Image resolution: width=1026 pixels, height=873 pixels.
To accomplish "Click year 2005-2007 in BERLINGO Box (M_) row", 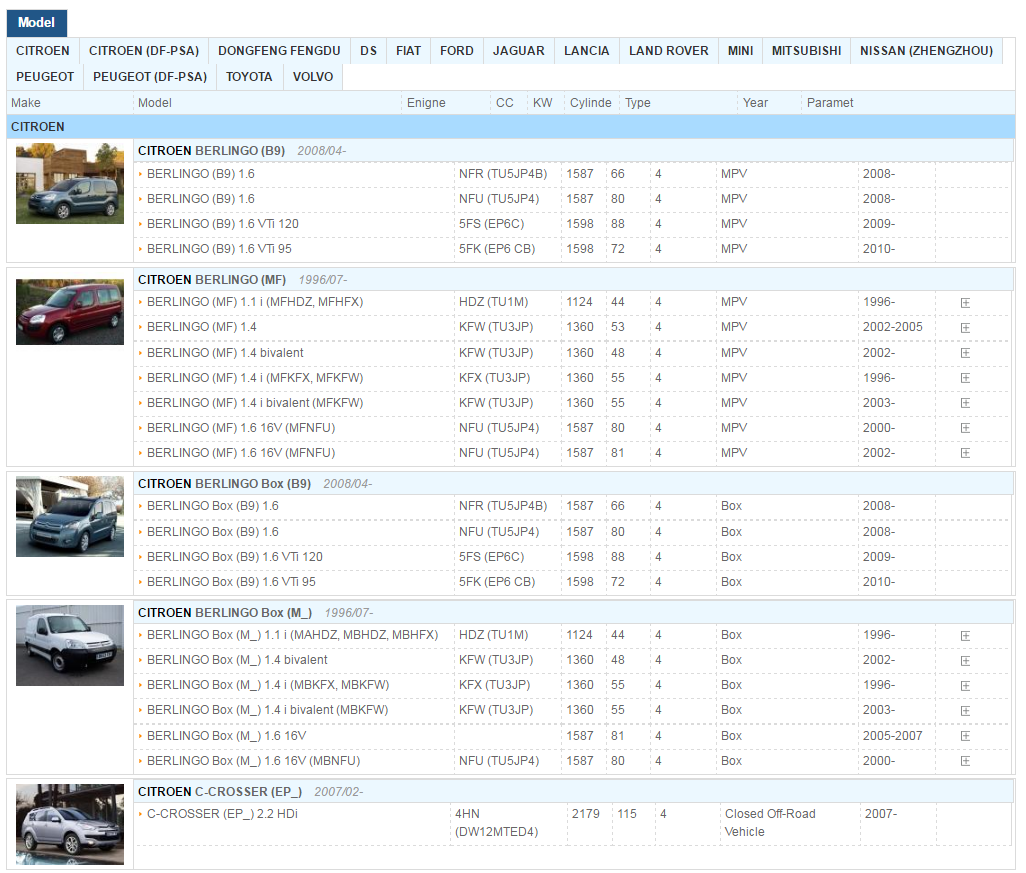I will [893, 736].
